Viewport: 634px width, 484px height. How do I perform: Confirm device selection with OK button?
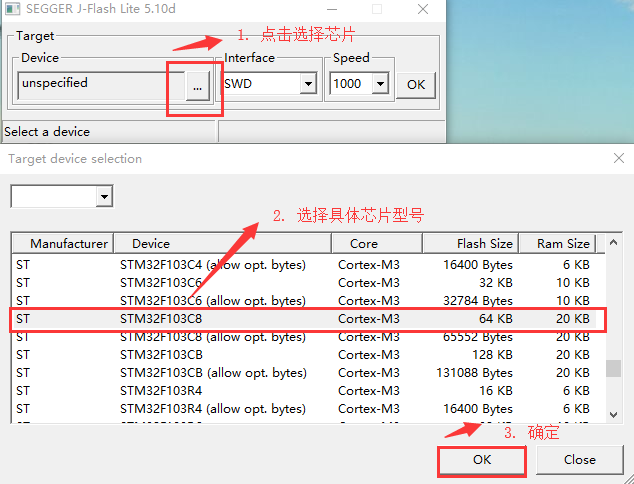coord(482,460)
